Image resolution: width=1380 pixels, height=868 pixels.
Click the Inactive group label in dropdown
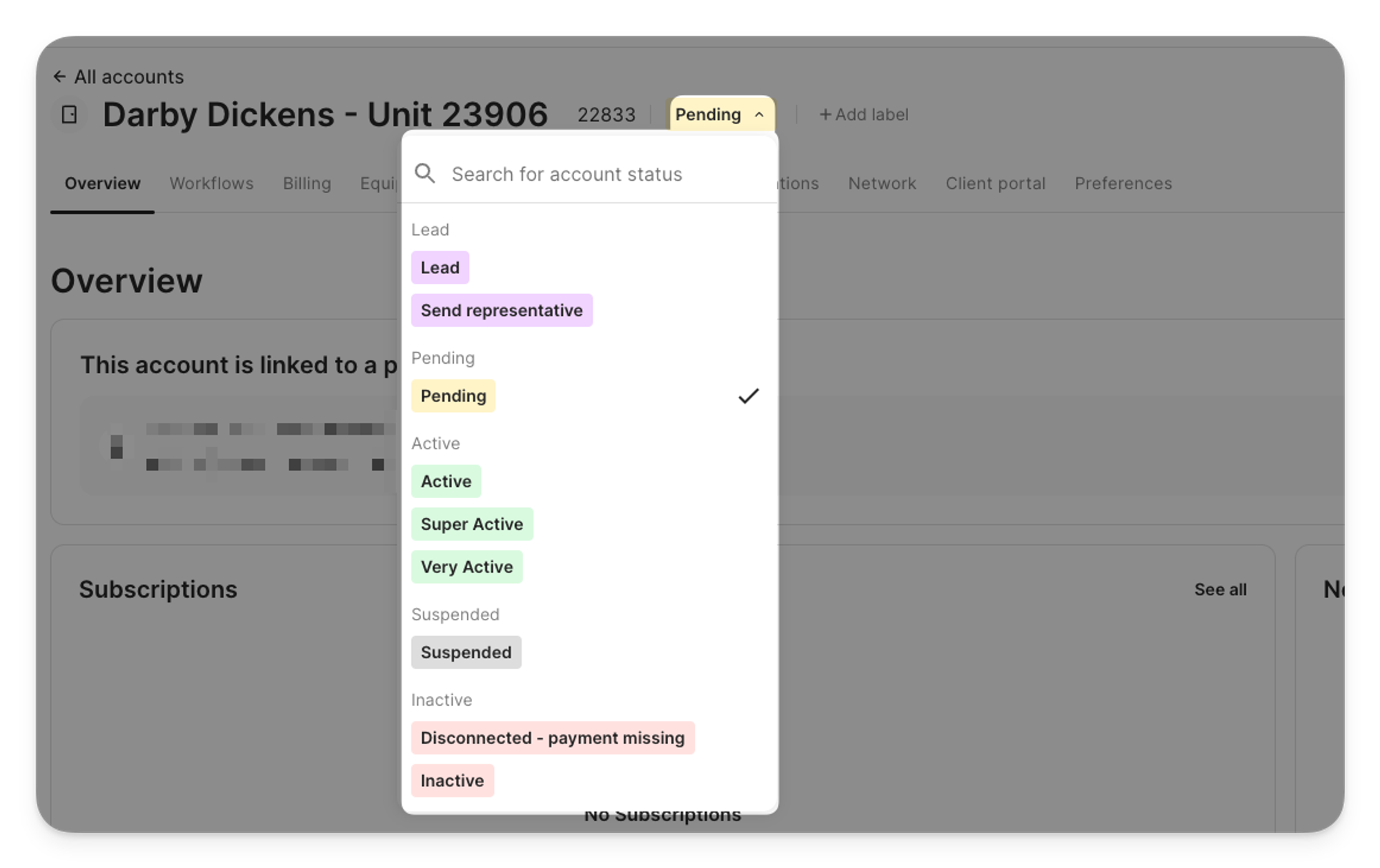(x=442, y=700)
